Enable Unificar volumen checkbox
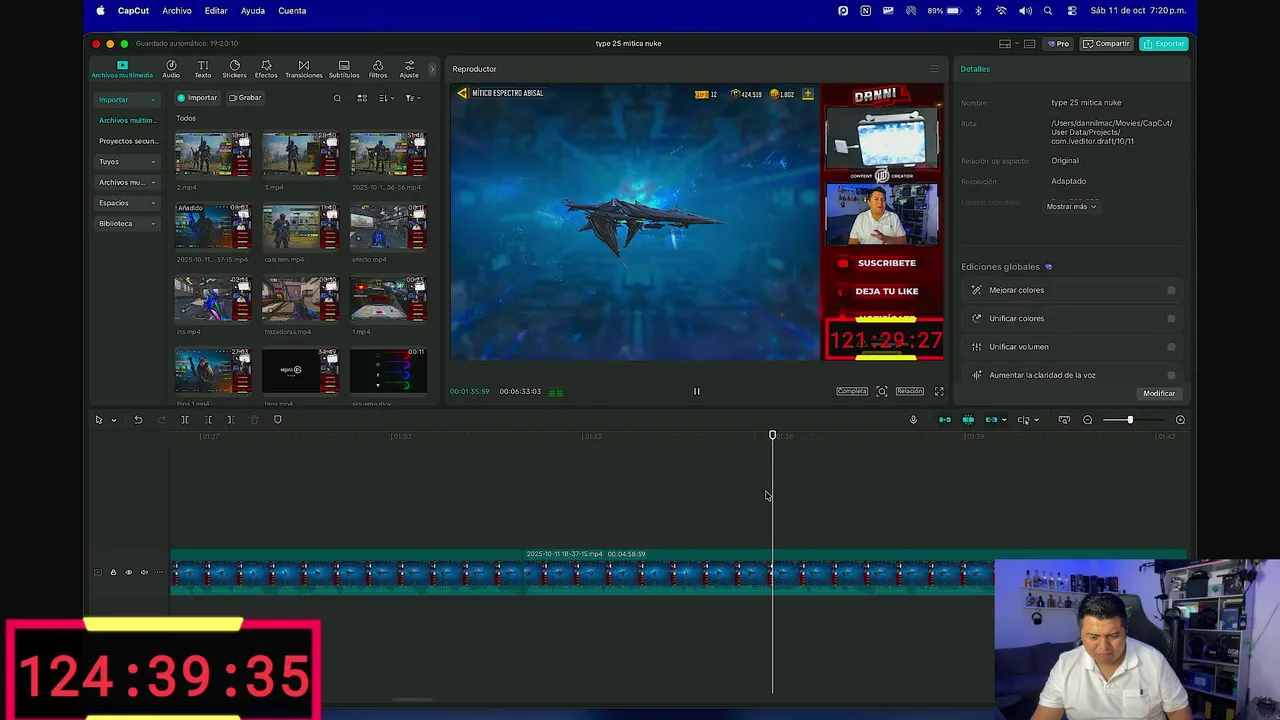Screen dimensions: 1280x720 [1171, 347]
